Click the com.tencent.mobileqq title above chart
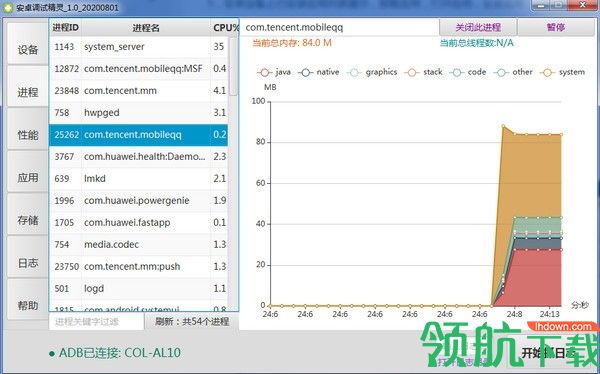This screenshot has height=374, width=600. pyautogui.click(x=294, y=28)
